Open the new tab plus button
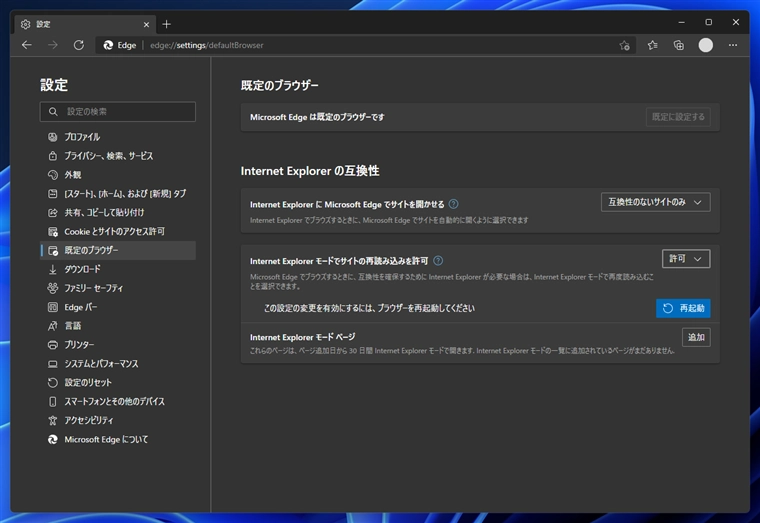Screen dimensions: 760x523 click(x=166, y=23)
